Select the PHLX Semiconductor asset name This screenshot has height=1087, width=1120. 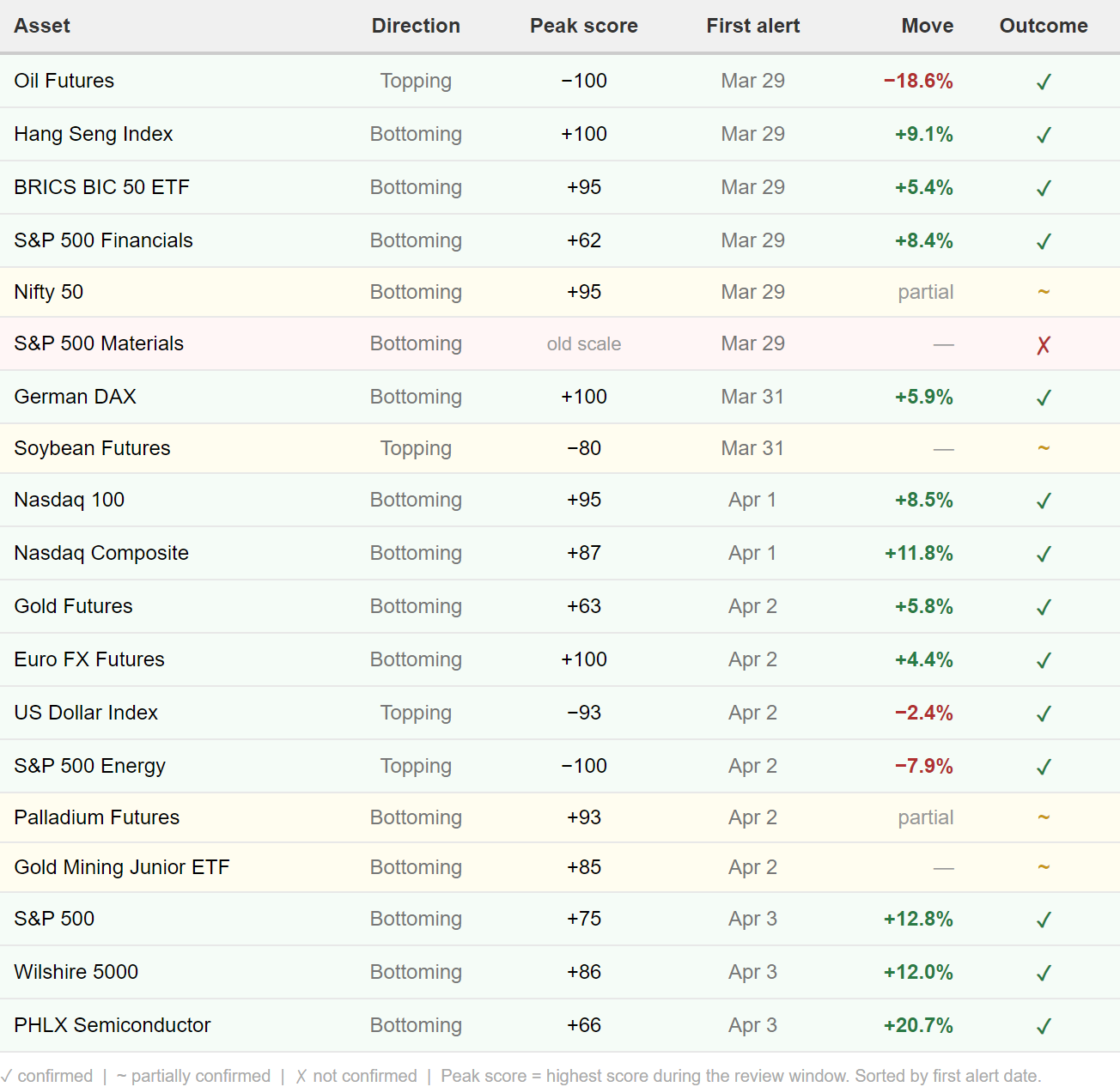coord(113,1025)
